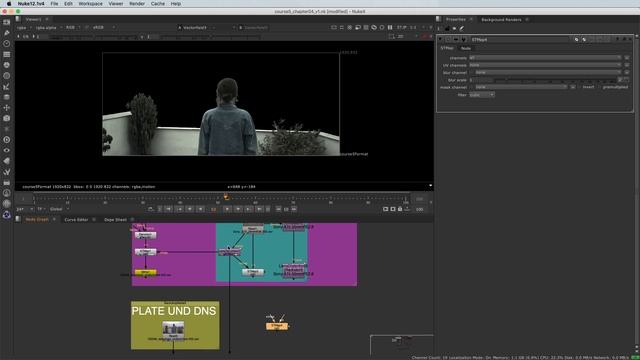640x360 pixels.
Task: Enable the mask channel checkbox
Action: (471, 87)
